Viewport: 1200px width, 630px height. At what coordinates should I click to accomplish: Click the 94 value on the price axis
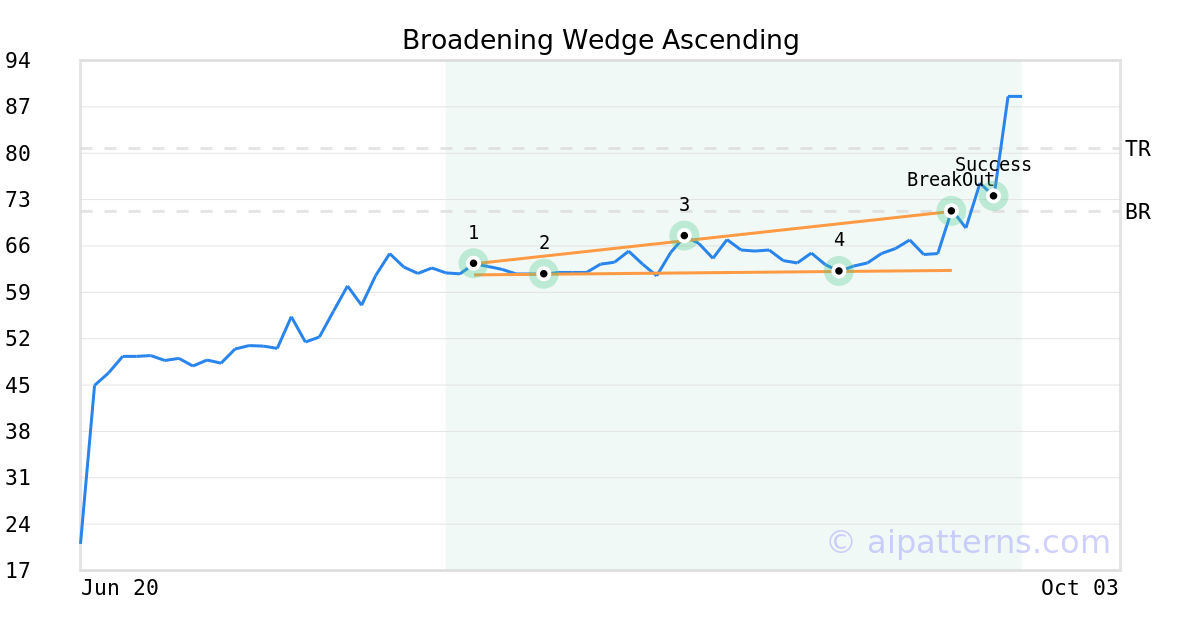18,61
